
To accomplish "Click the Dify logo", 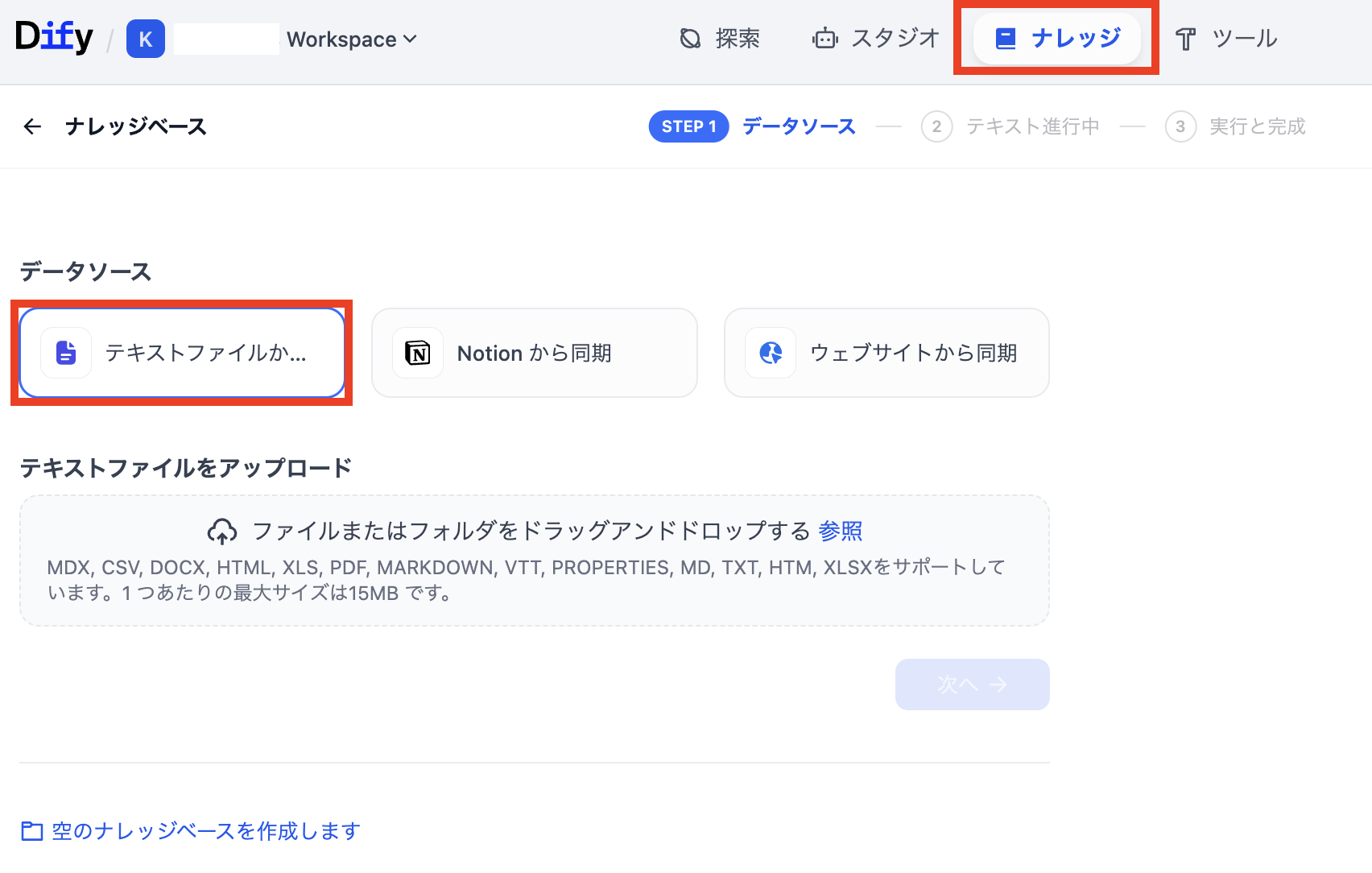I will coord(54,38).
